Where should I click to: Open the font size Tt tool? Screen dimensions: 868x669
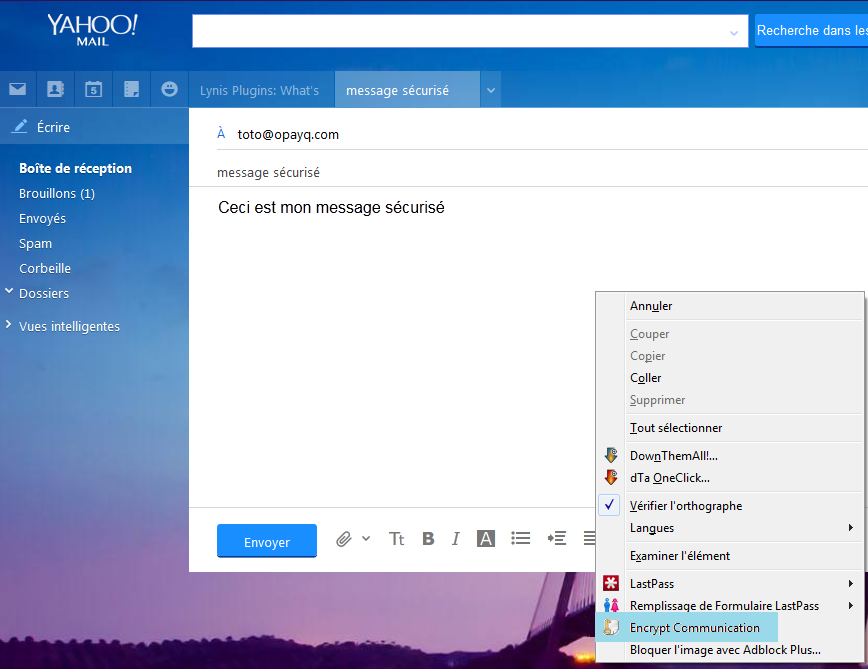point(396,539)
